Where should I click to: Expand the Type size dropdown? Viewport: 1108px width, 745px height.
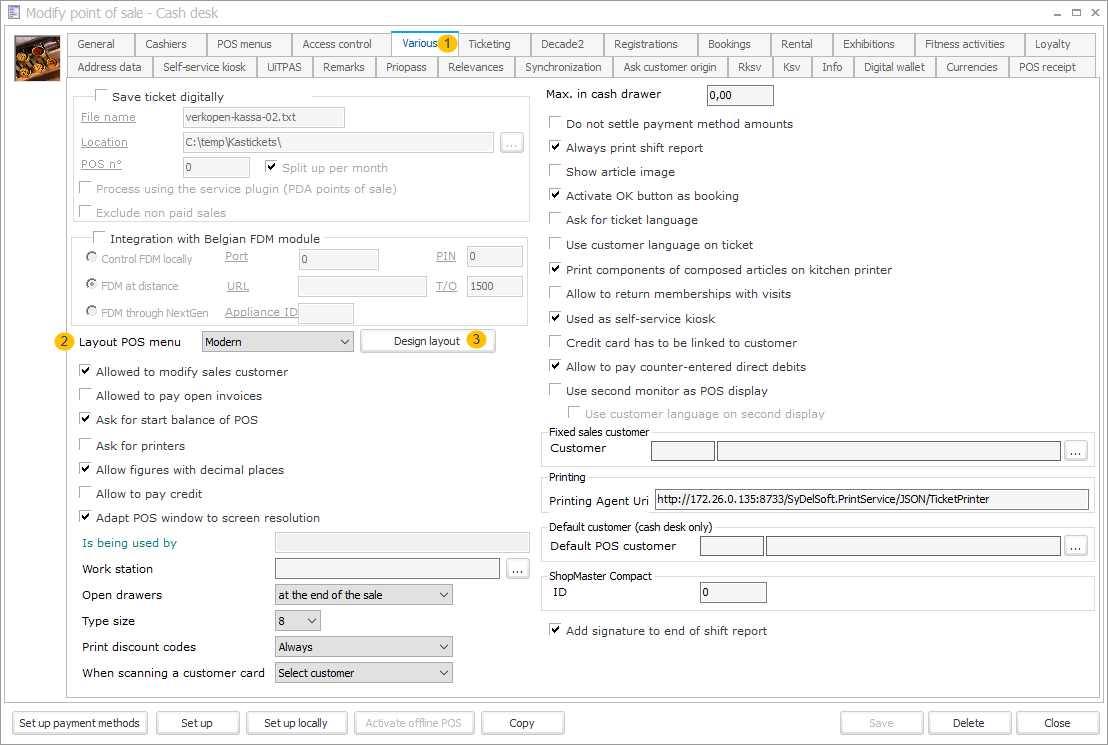pyautogui.click(x=312, y=621)
